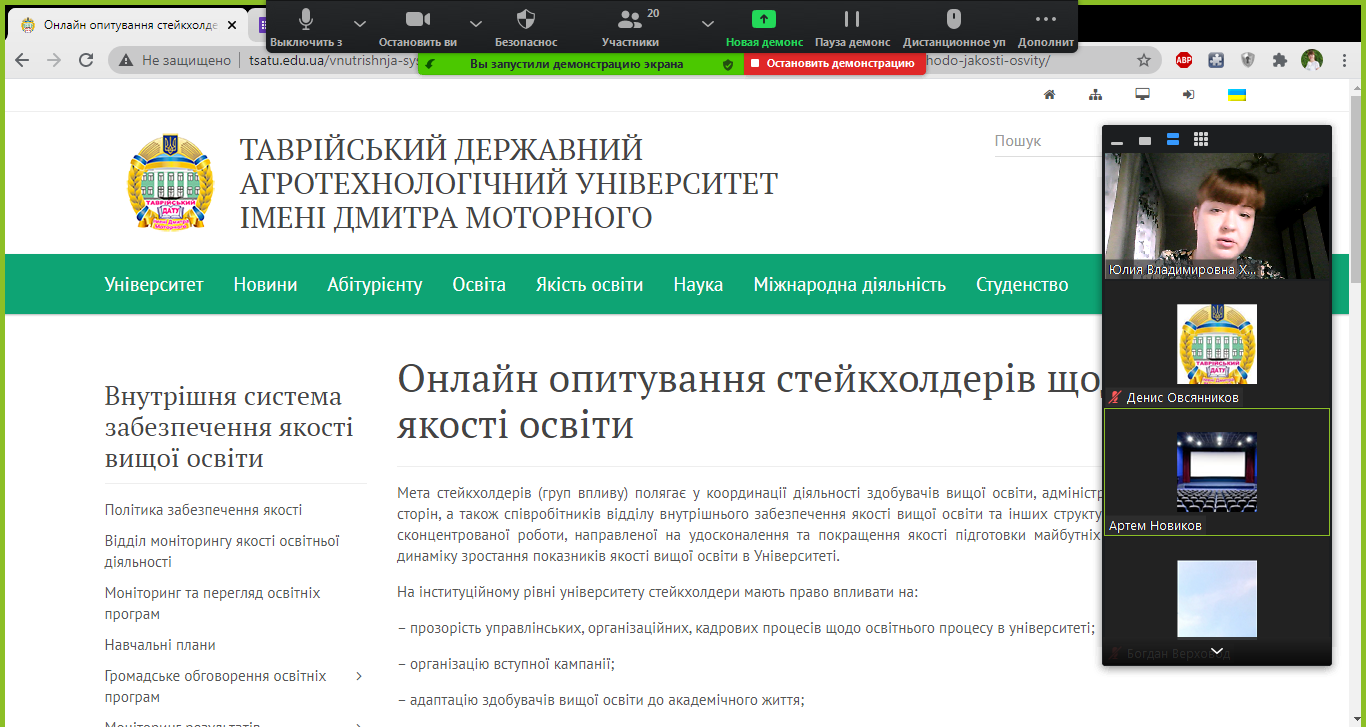1366x727 pixels.
Task: Switch video panel to grid view
Action: coord(1201,140)
